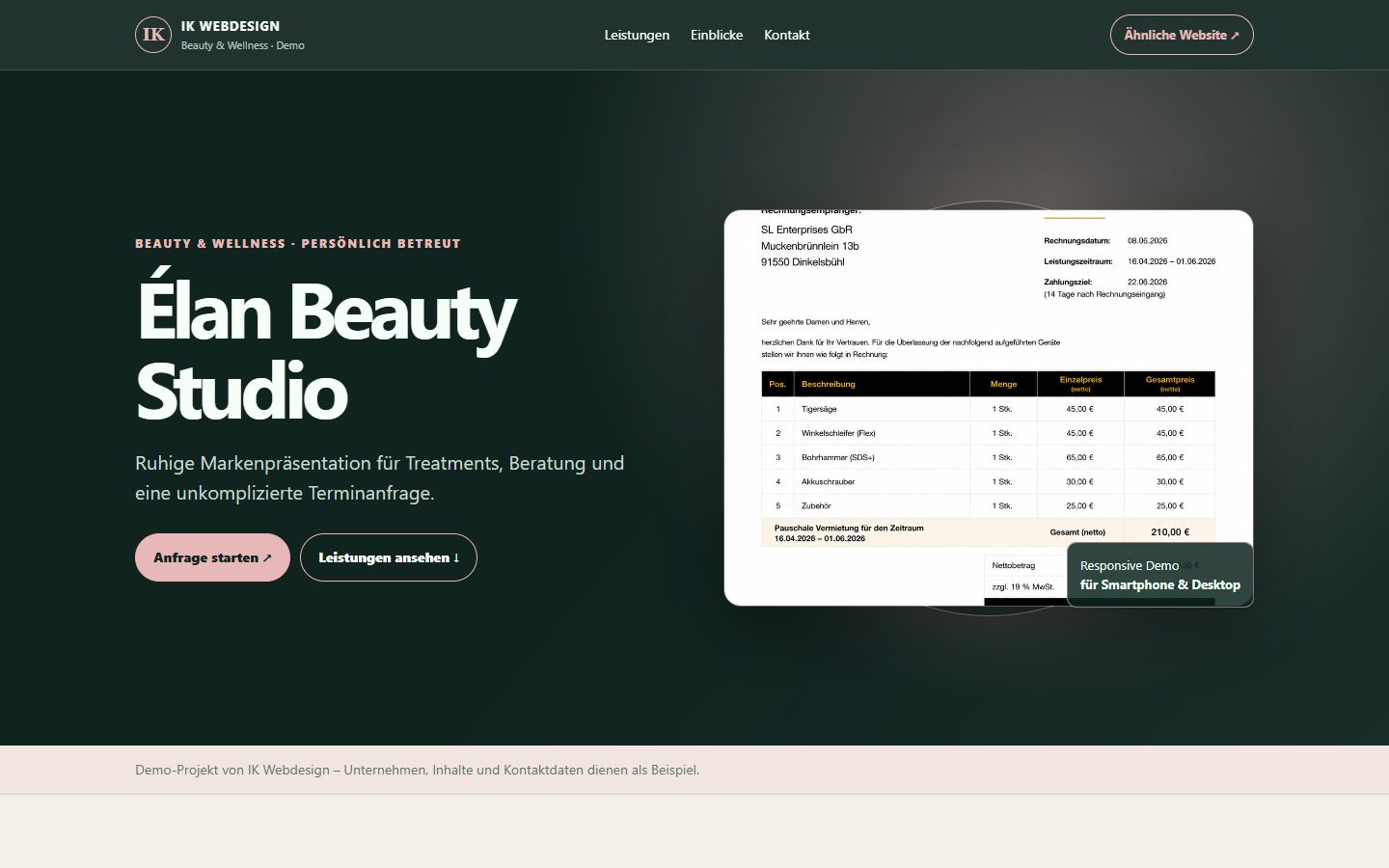This screenshot has height=868, width=1389.
Task: Click the Responsive Demo badge
Action: pyautogui.click(x=1160, y=575)
